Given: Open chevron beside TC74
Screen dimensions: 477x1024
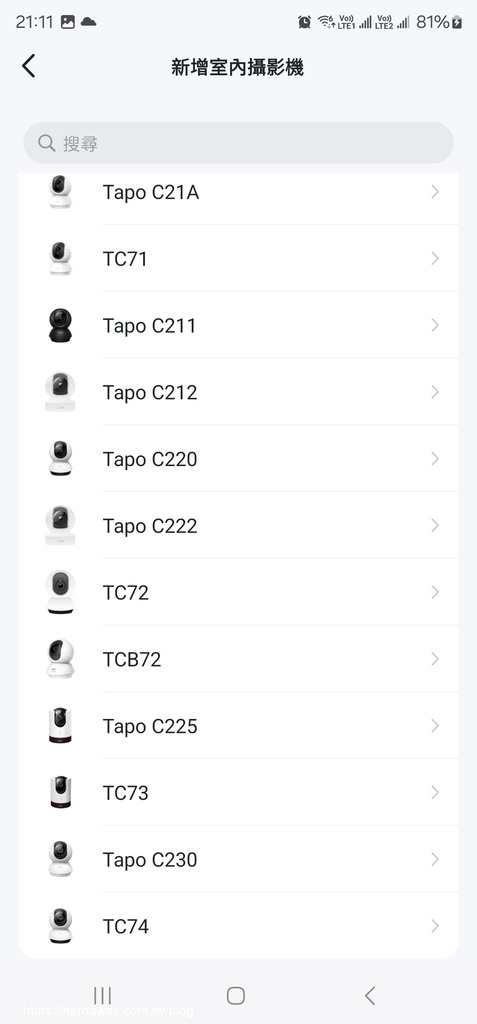Looking at the screenshot, I should (x=435, y=926).
